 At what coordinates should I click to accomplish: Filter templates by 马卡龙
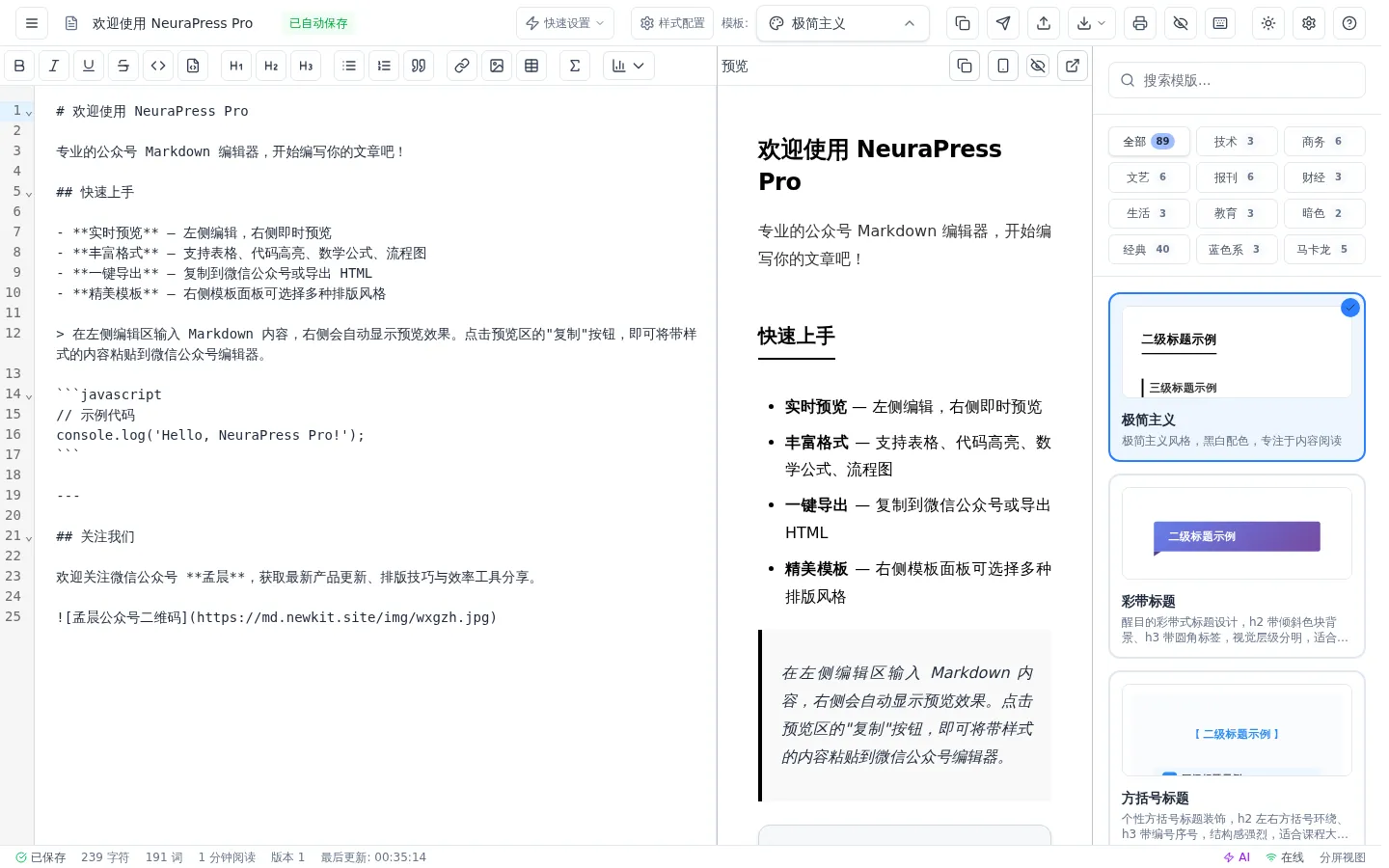tap(1324, 249)
